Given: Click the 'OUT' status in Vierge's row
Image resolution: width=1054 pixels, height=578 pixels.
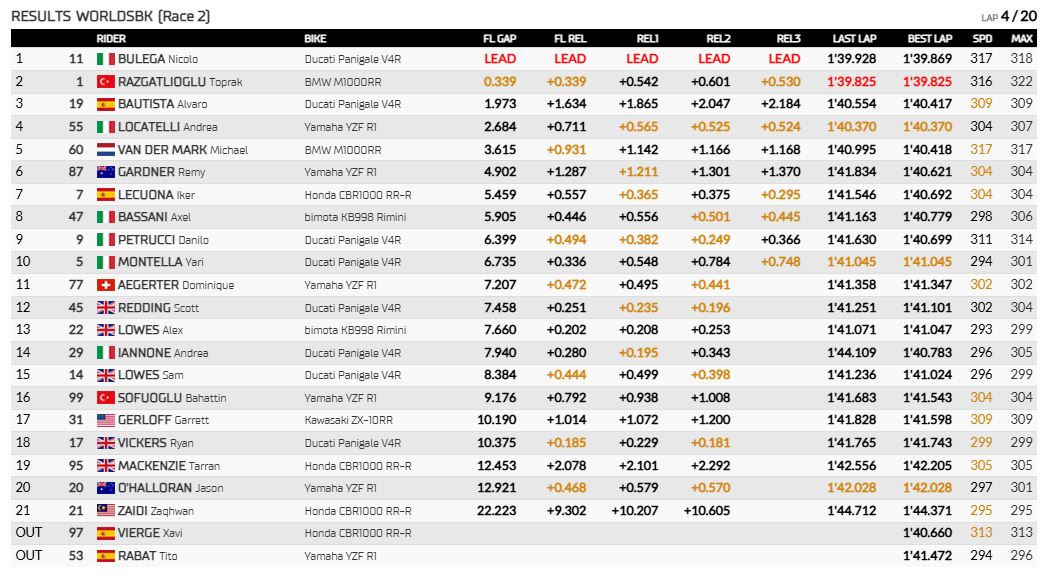Looking at the screenshot, I should [29, 534].
